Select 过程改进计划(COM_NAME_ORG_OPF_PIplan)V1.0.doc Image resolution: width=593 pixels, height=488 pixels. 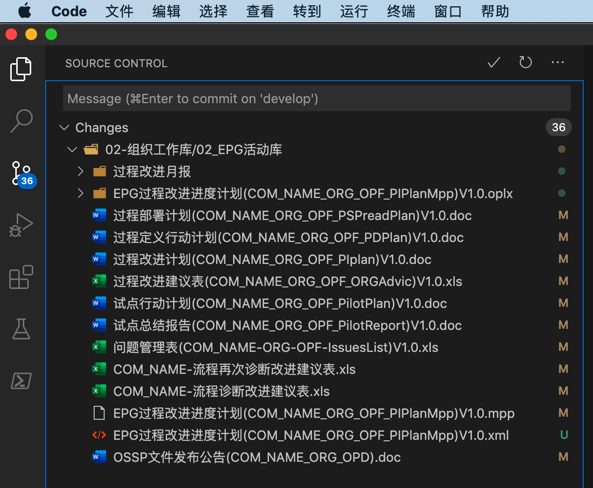(x=272, y=259)
